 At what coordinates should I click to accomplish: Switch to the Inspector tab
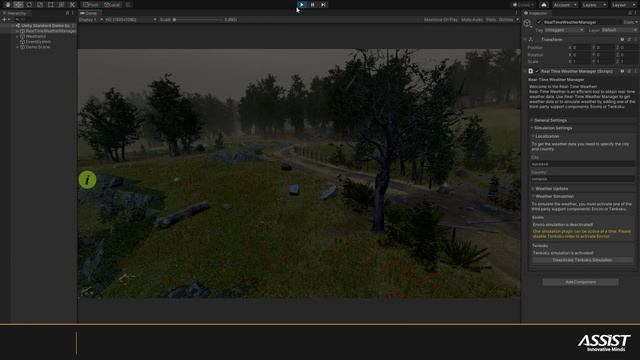536,13
